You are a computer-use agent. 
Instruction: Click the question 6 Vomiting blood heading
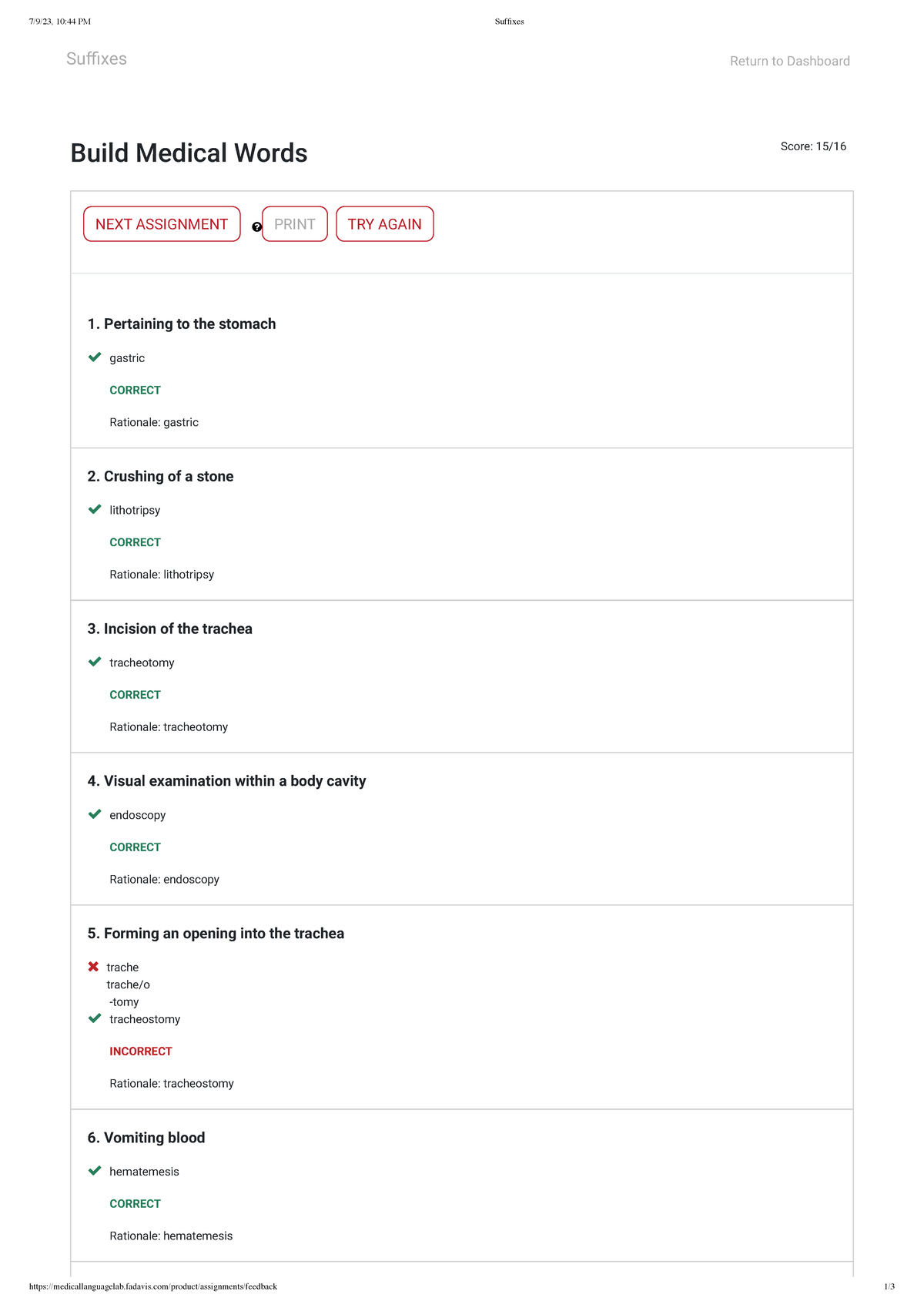pyautogui.click(x=146, y=1138)
